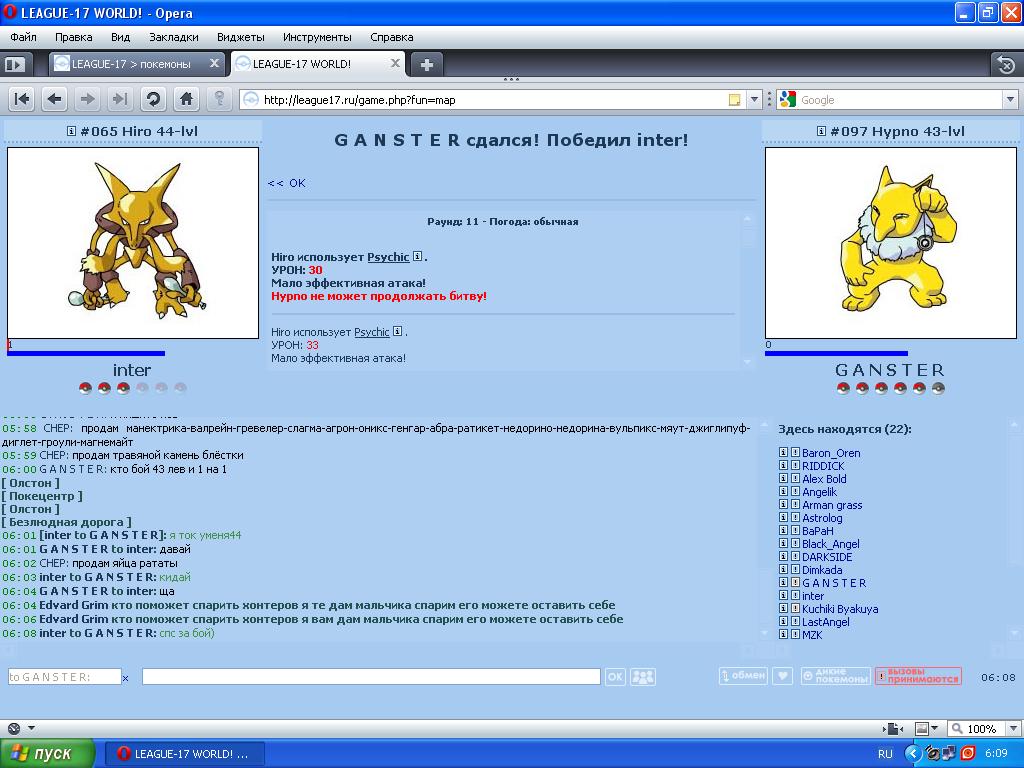The height and width of the screenshot is (768, 1024).
Task: Expand dropdown arrow beside status globe icon
Action: pos(31,728)
